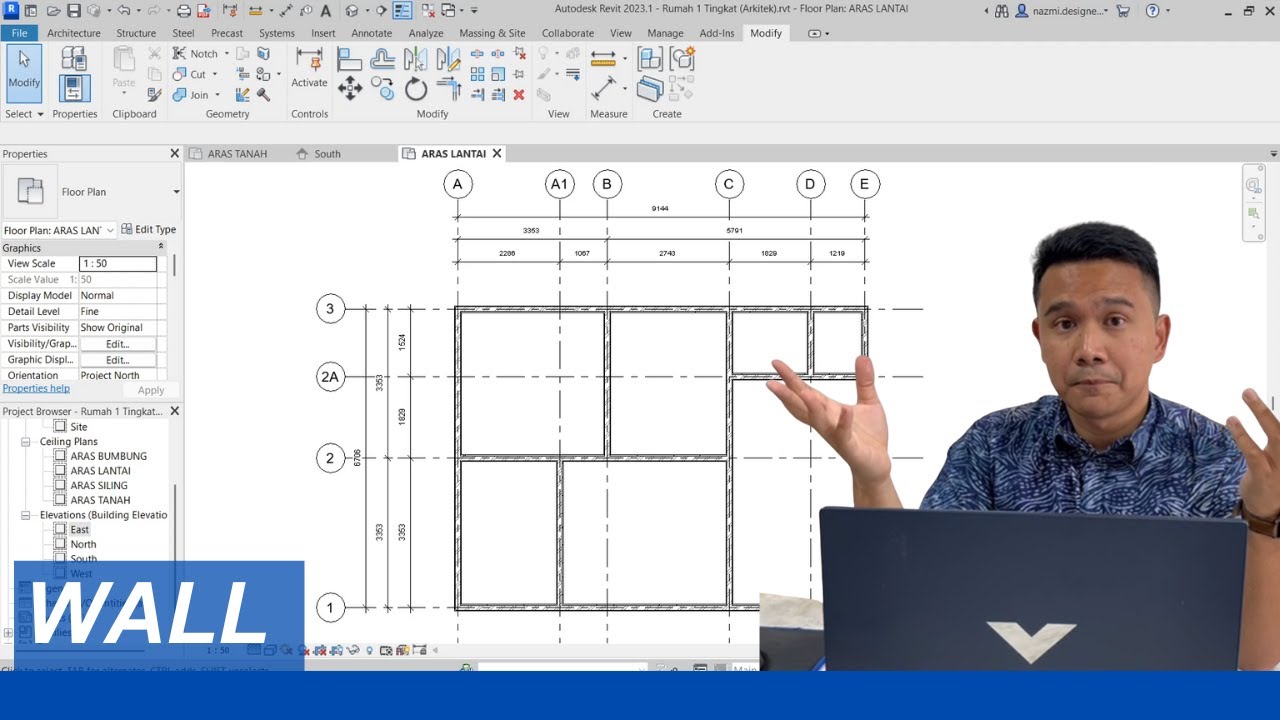The image size is (1280, 720).
Task: Select East elevation in Project Browser
Action: click(79, 530)
